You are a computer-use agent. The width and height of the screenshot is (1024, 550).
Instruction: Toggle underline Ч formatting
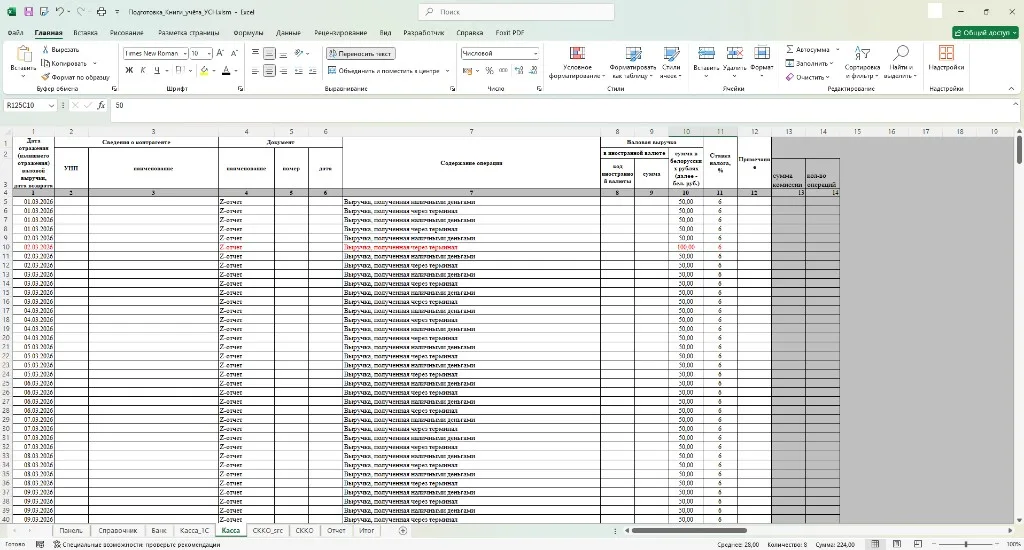pyautogui.click(x=157, y=71)
